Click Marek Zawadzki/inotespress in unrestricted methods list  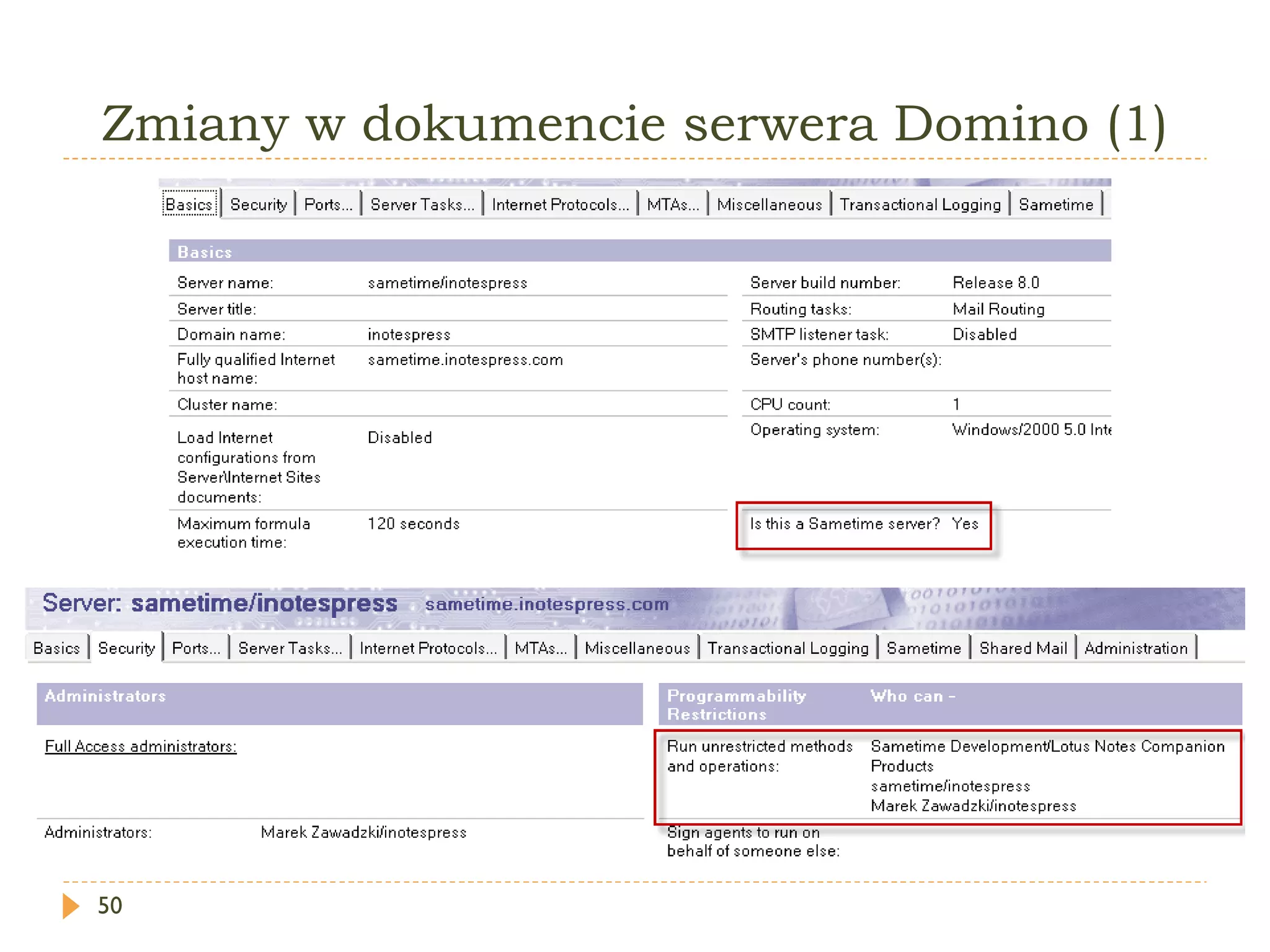973,806
